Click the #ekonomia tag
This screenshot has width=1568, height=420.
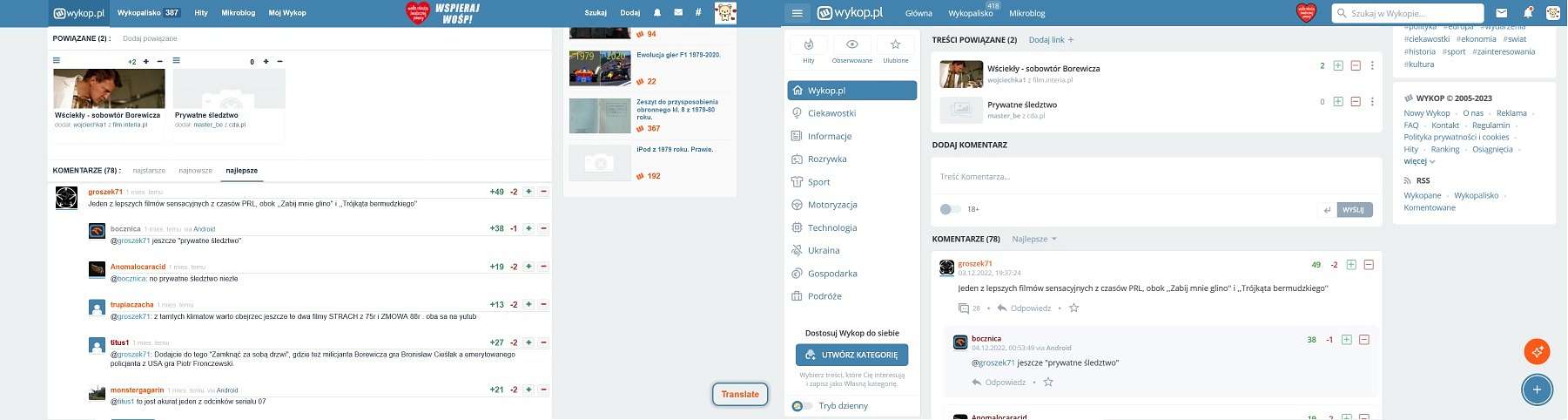(x=1477, y=39)
